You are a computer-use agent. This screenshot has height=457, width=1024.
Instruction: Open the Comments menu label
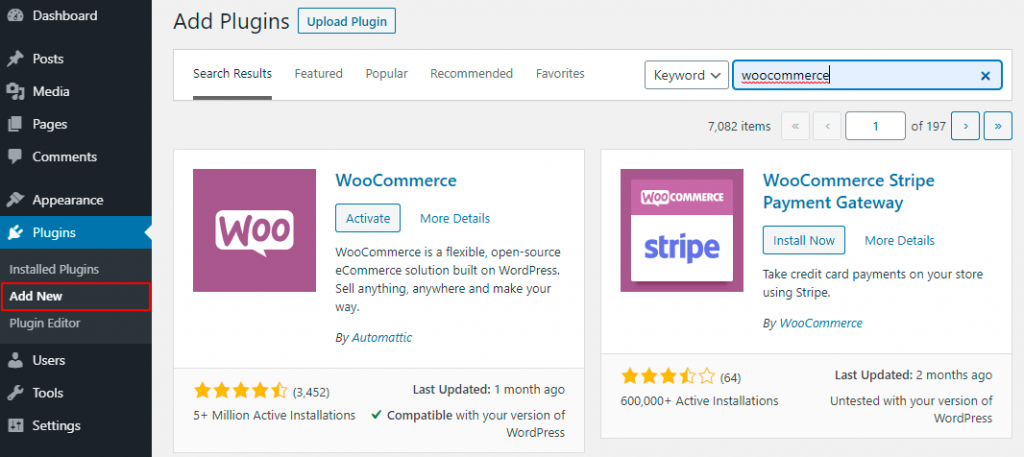point(65,157)
